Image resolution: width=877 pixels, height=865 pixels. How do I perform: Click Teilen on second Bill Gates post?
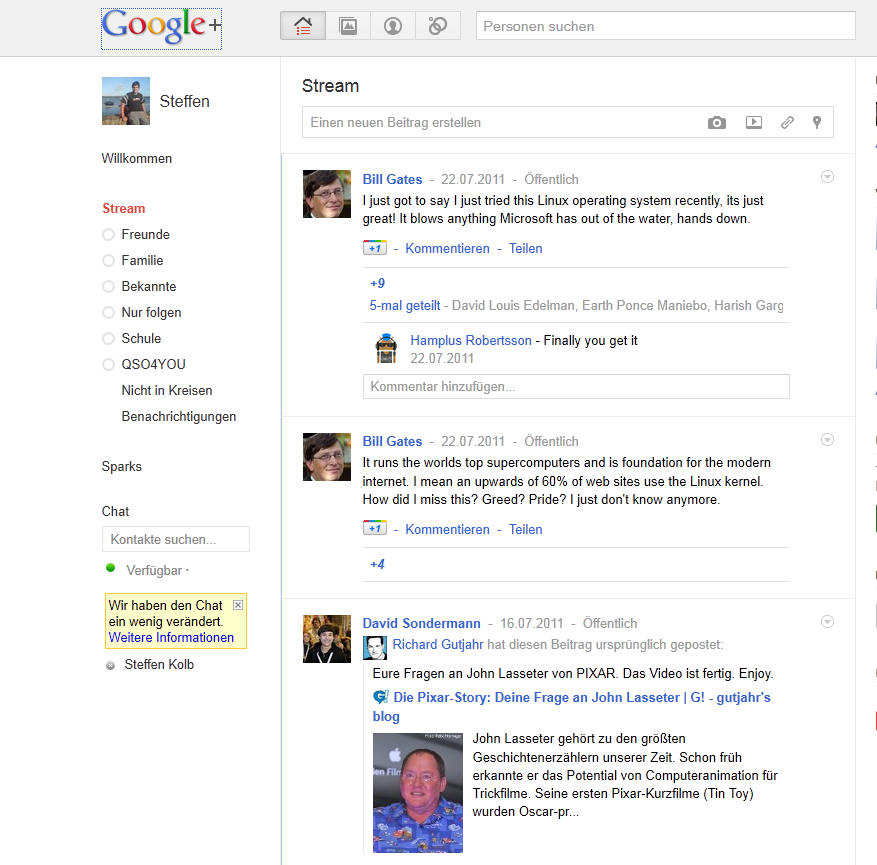[525, 529]
